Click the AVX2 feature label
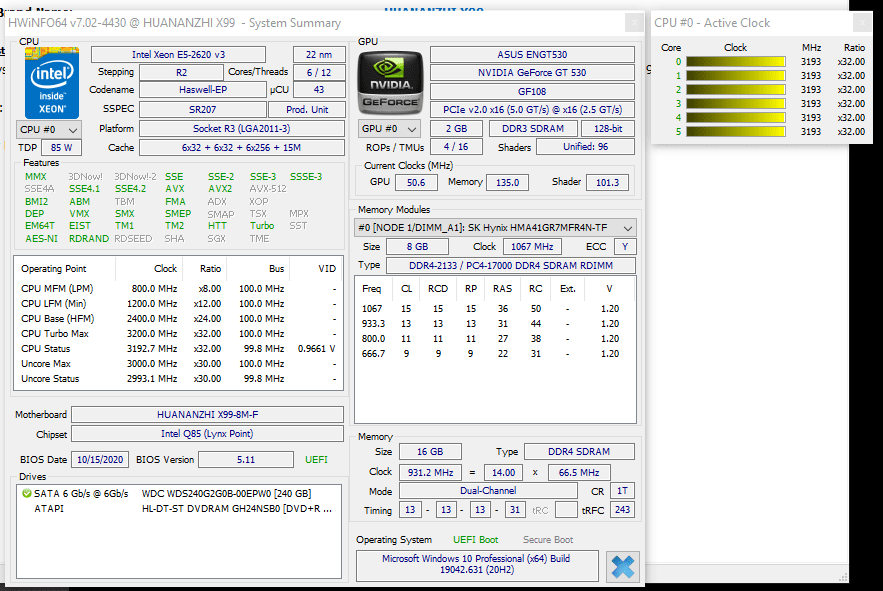 coord(220,189)
